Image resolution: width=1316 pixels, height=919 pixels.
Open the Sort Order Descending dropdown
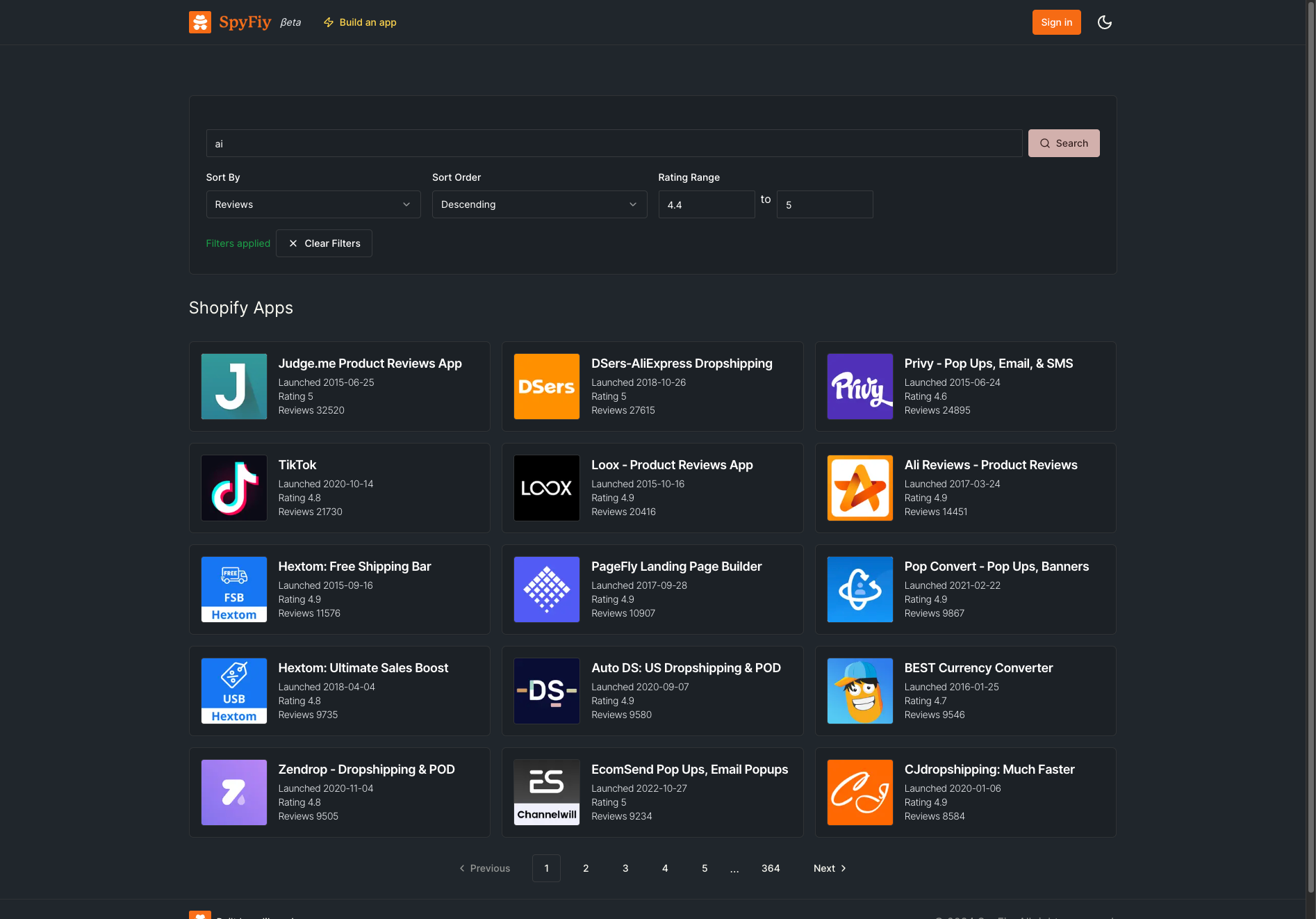[539, 204]
